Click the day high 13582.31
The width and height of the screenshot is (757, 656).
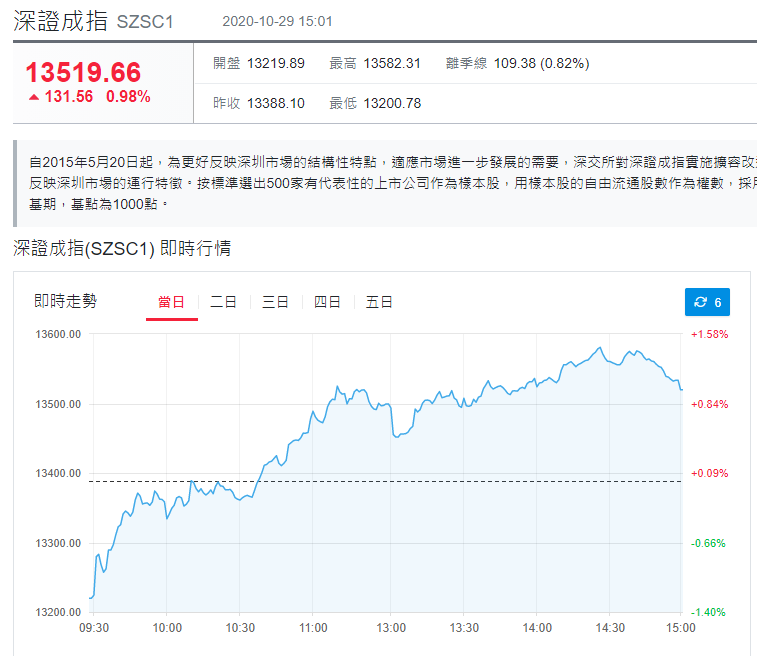(x=392, y=63)
